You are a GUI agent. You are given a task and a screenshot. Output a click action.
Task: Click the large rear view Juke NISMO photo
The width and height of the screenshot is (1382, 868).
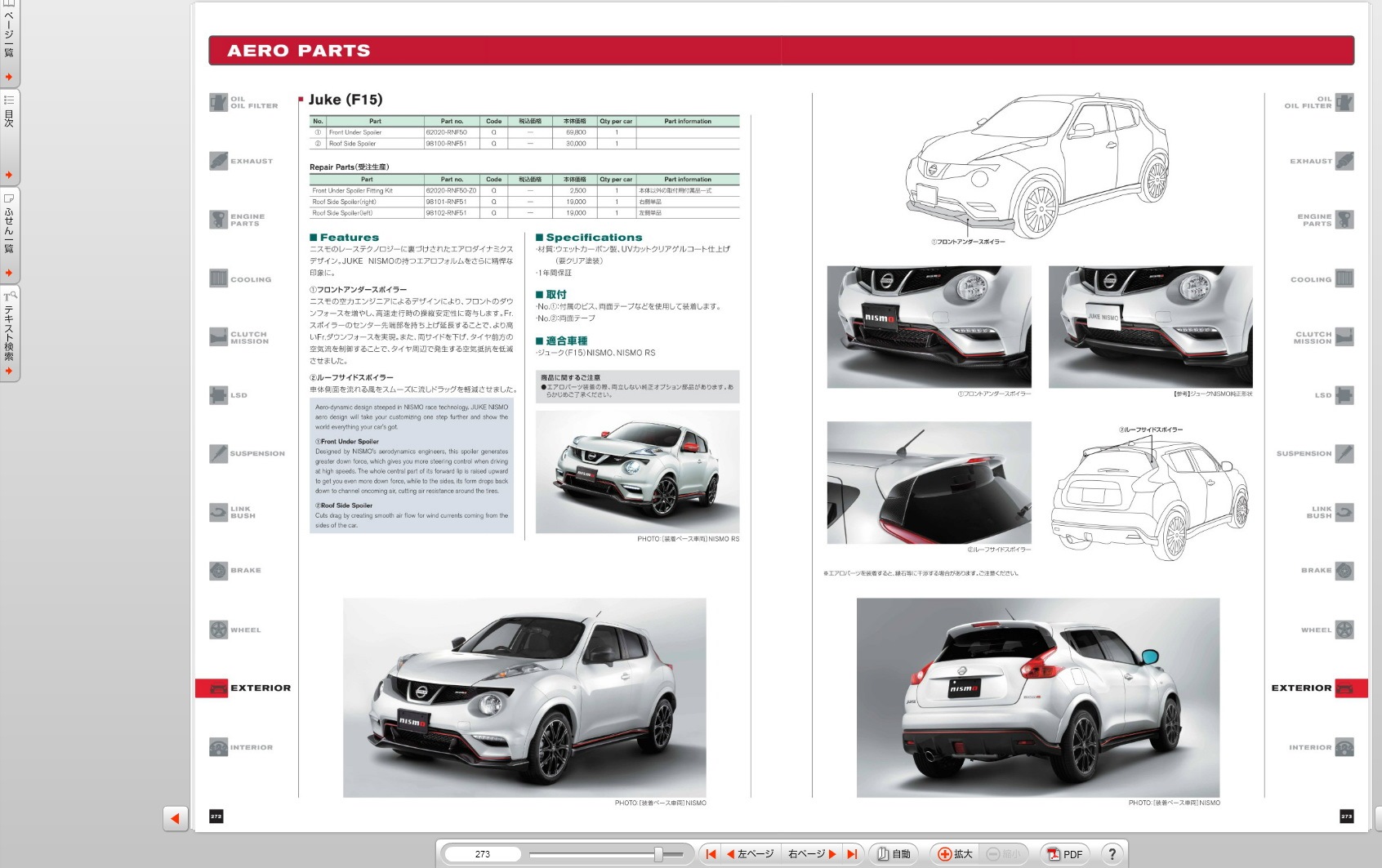(x=1038, y=697)
